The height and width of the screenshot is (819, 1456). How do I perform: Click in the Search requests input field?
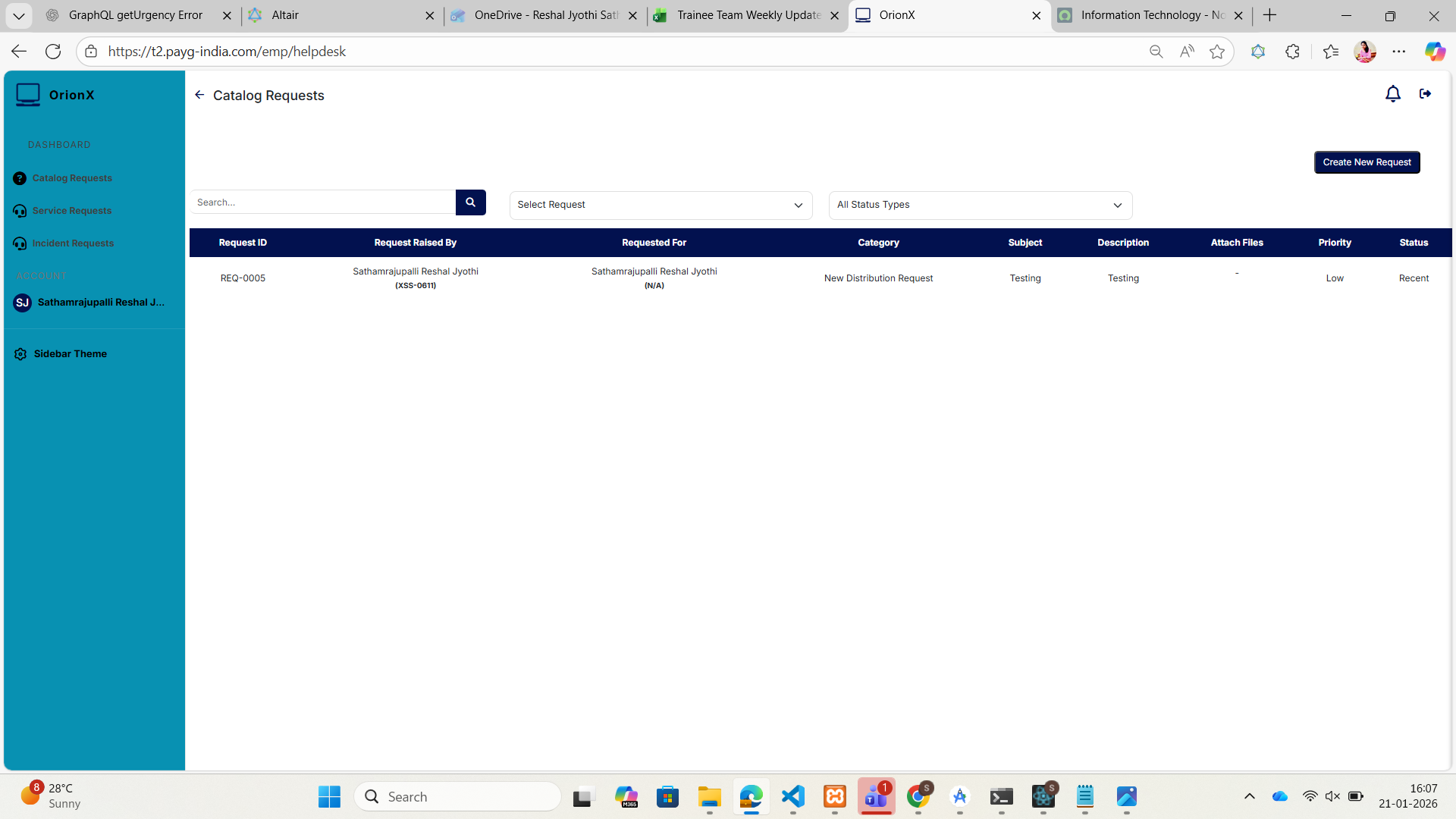click(x=322, y=202)
